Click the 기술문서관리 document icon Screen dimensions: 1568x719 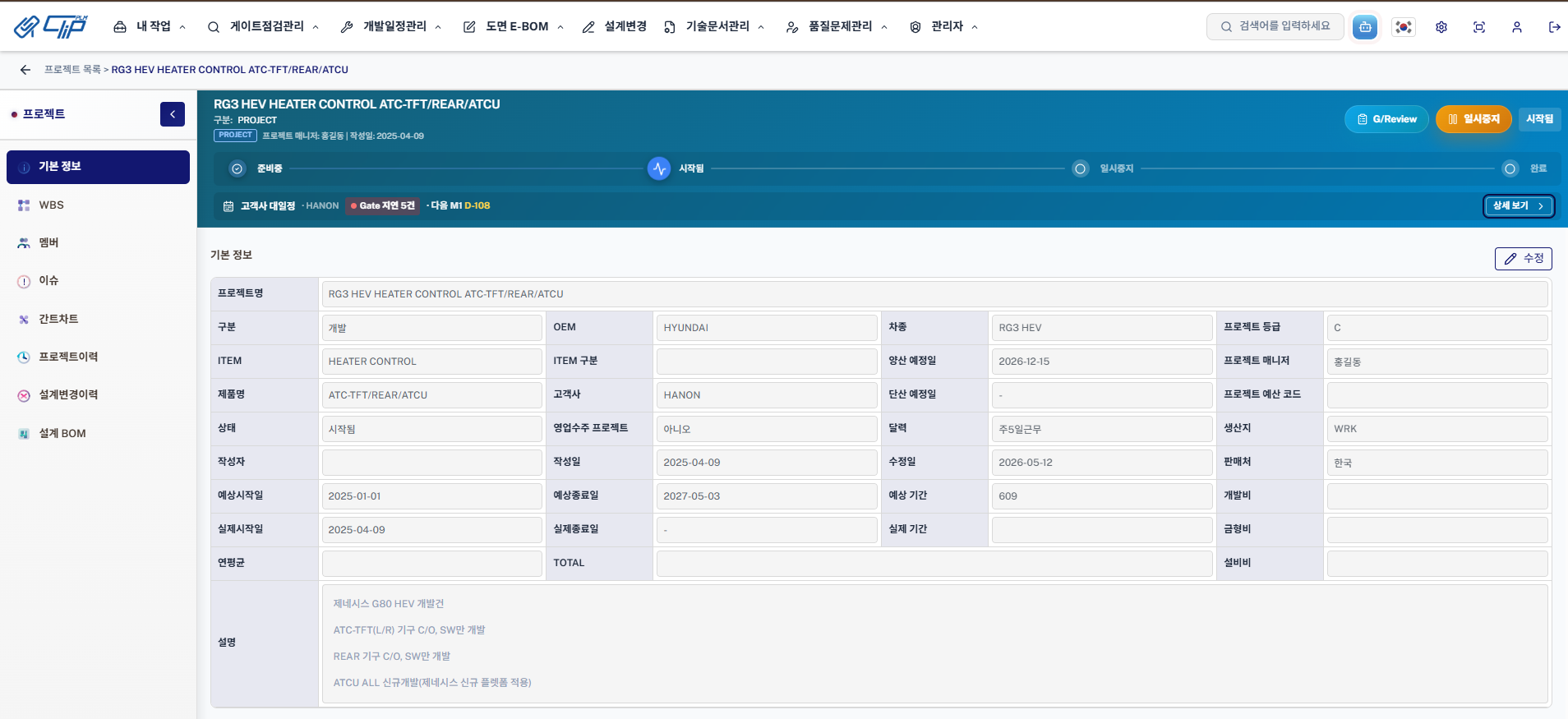point(670,27)
